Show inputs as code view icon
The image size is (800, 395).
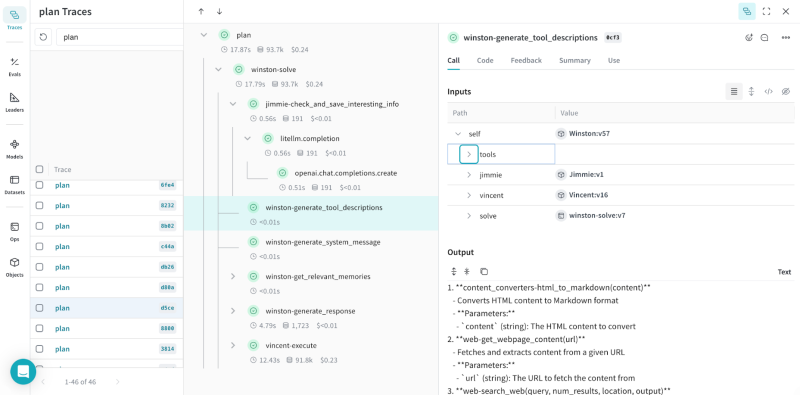(768, 92)
